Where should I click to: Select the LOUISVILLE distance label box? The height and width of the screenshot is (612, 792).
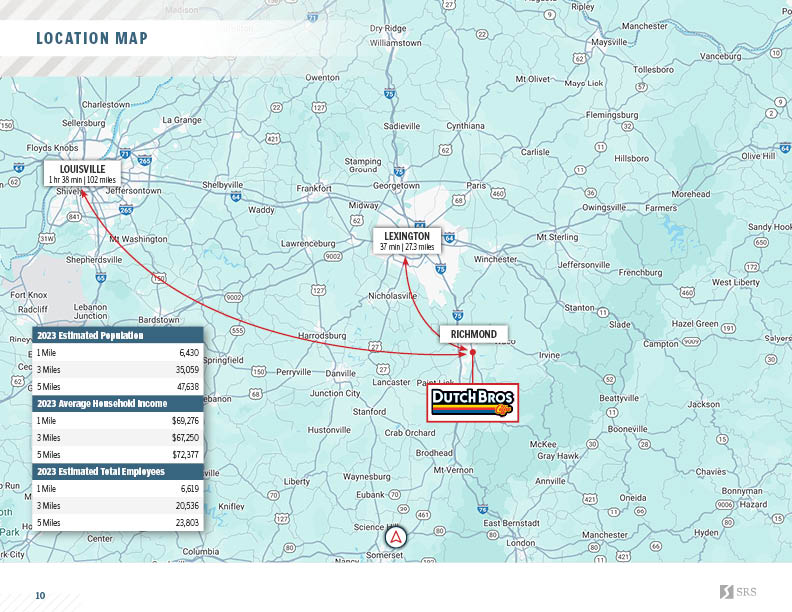pos(82,173)
